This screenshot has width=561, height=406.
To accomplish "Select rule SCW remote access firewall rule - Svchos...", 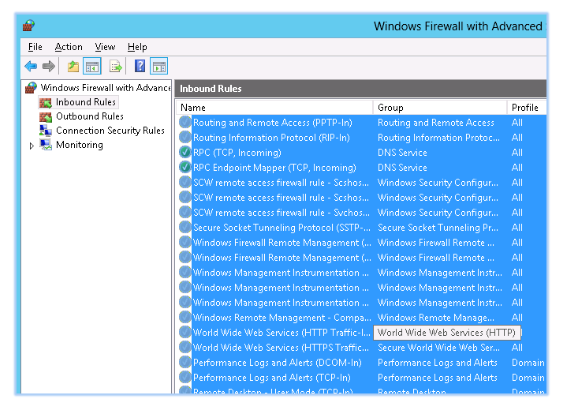I will [281, 213].
